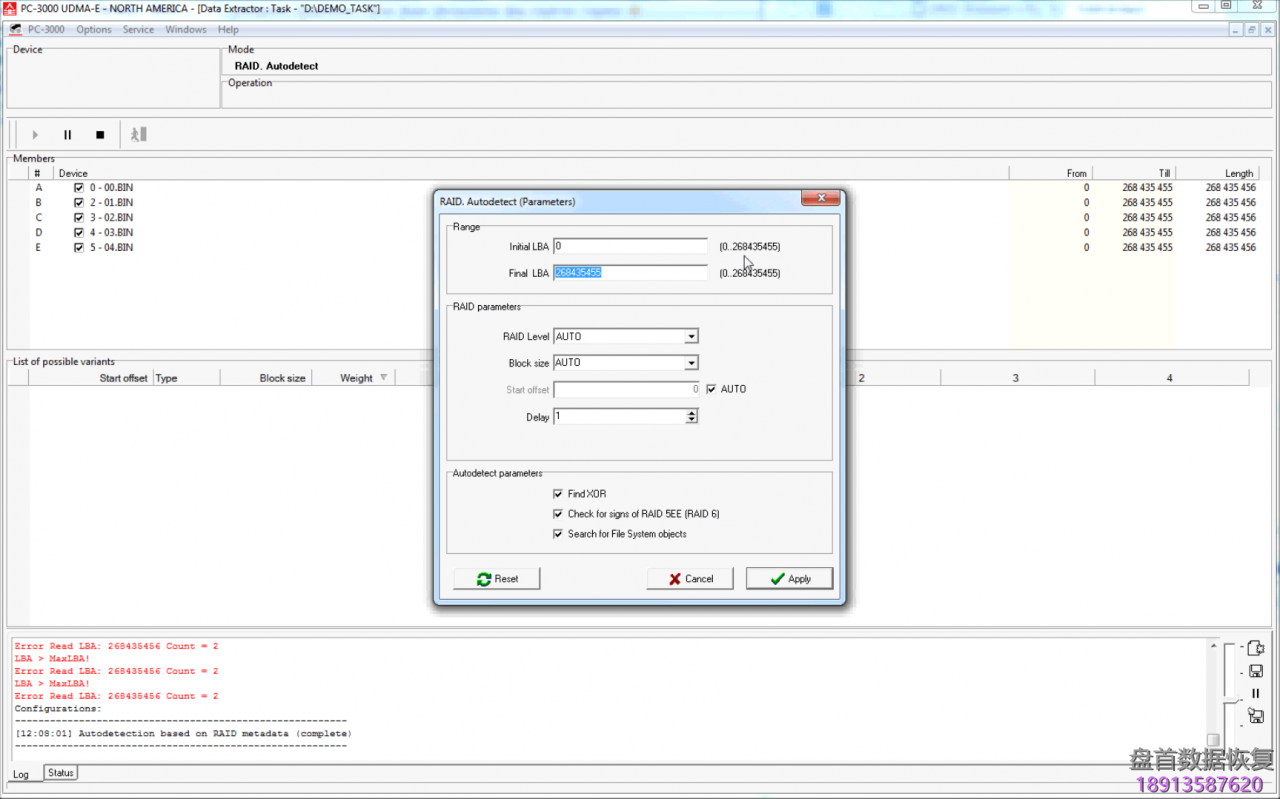Toggle the AUTO start offset checkbox
This screenshot has width=1280, height=799.
pyautogui.click(x=712, y=389)
